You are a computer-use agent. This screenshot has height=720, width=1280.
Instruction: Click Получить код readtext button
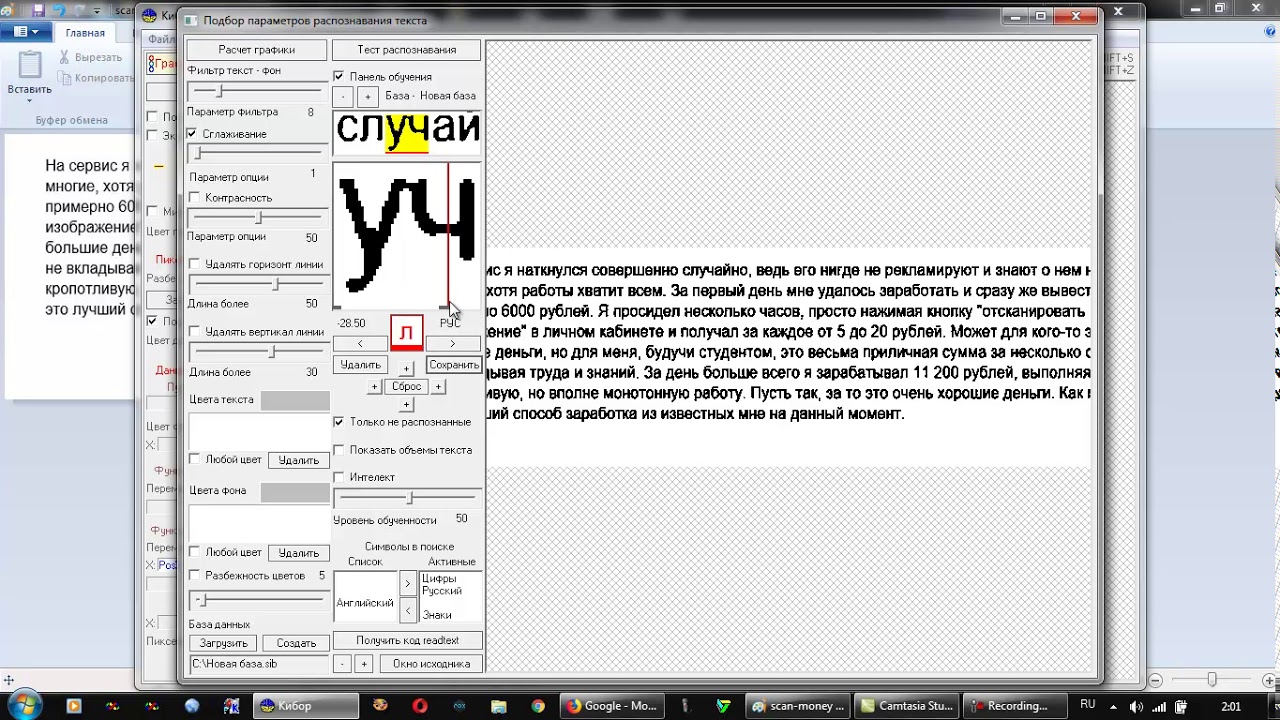[x=407, y=641]
